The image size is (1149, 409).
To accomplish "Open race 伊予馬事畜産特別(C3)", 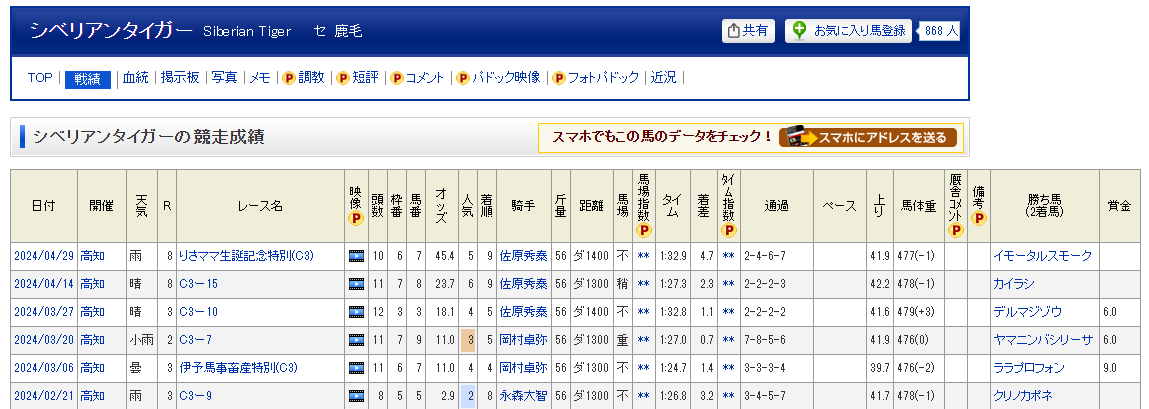I will coord(238,368).
